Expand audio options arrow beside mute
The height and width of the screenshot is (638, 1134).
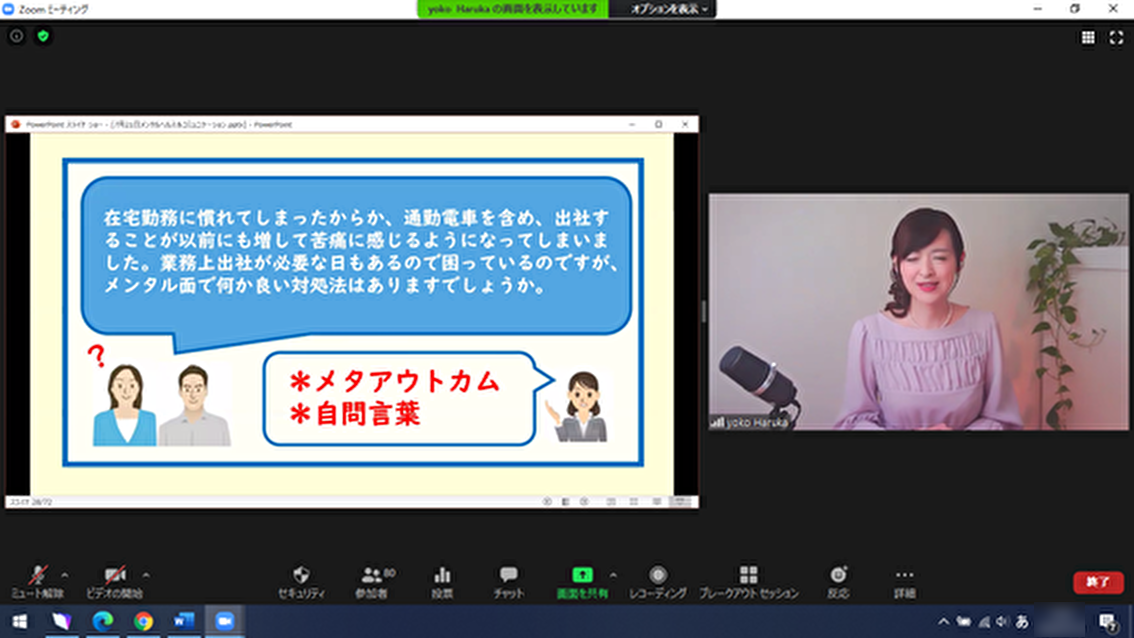click(65, 575)
